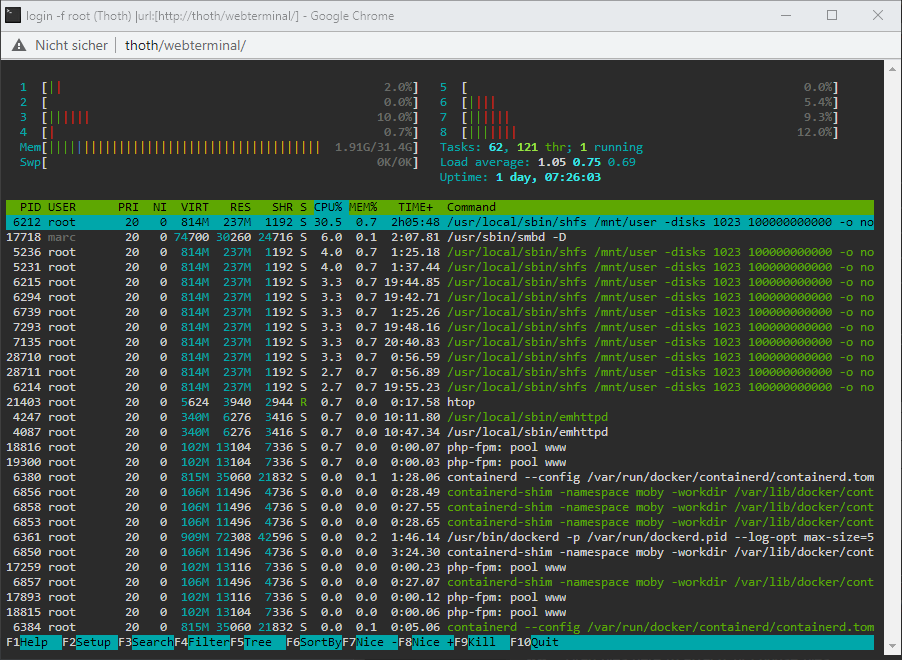The image size is (902, 660).
Task: Click the Load average values line
Action: [x=538, y=162]
